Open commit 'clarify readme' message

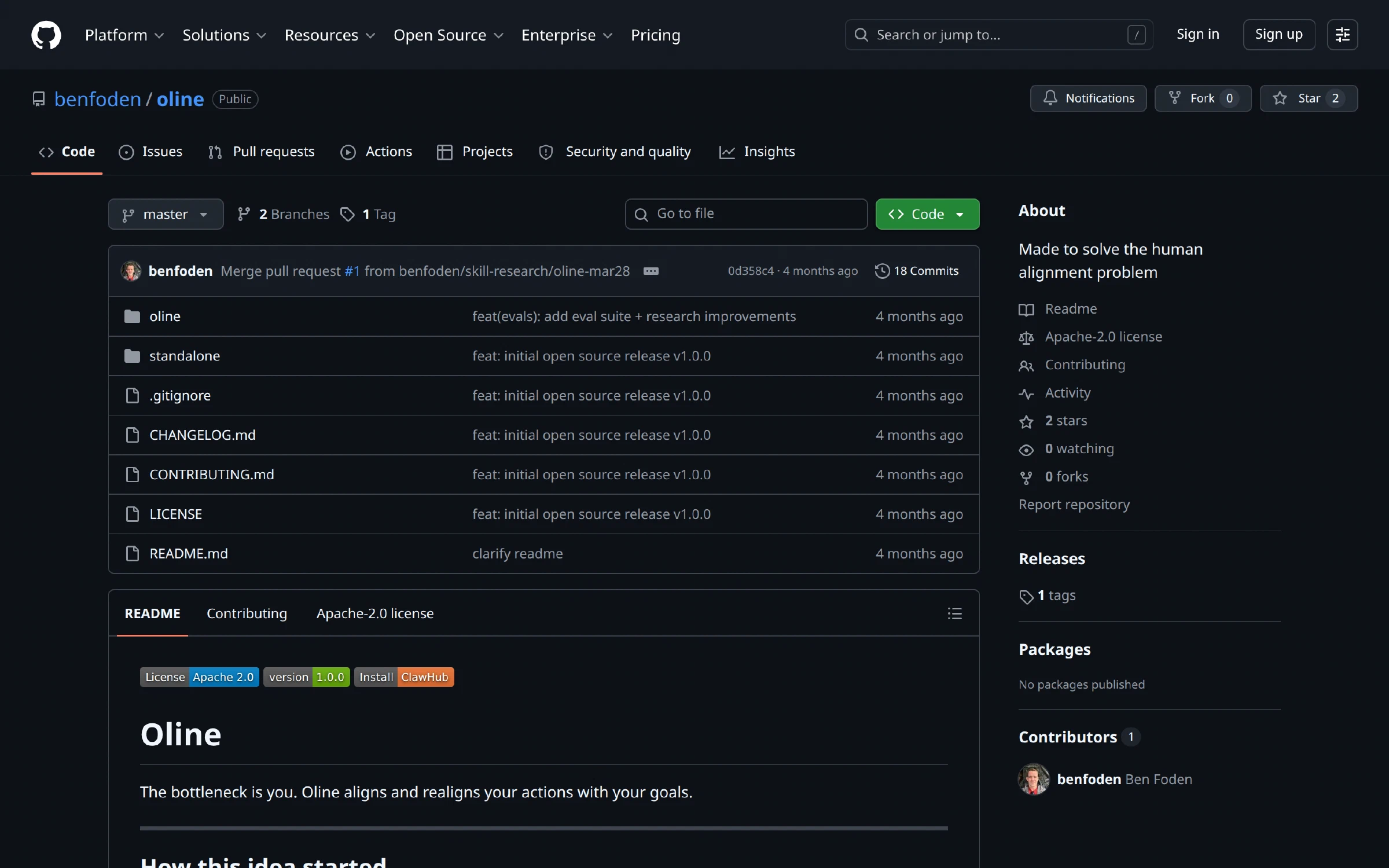tap(517, 554)
